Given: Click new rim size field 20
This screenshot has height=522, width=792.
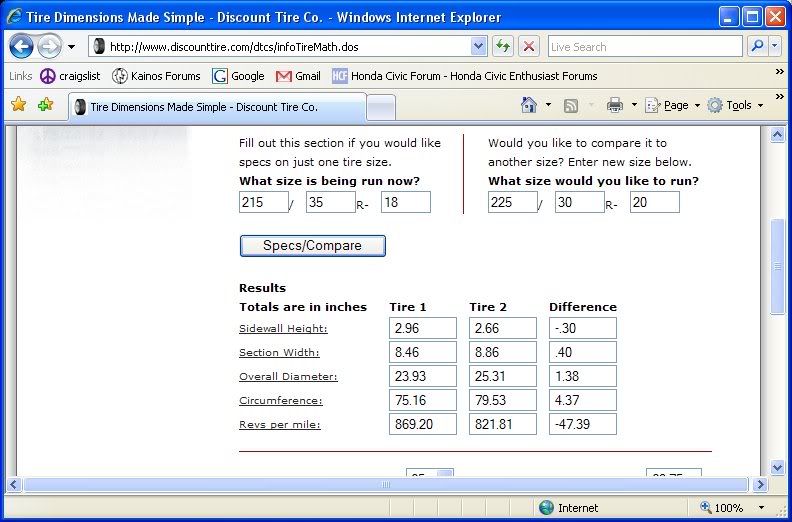Looking at the screenshot, I should coord(655,202).
